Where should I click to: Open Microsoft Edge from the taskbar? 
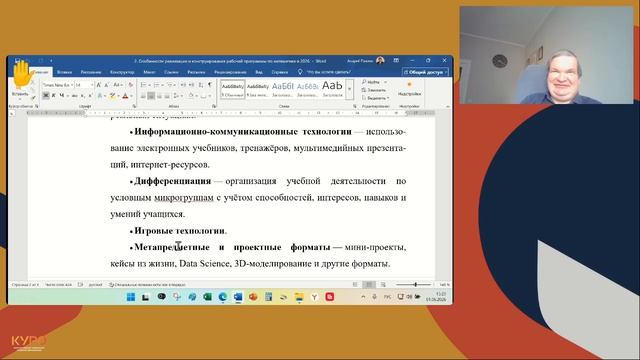click(x=222, y=297)
